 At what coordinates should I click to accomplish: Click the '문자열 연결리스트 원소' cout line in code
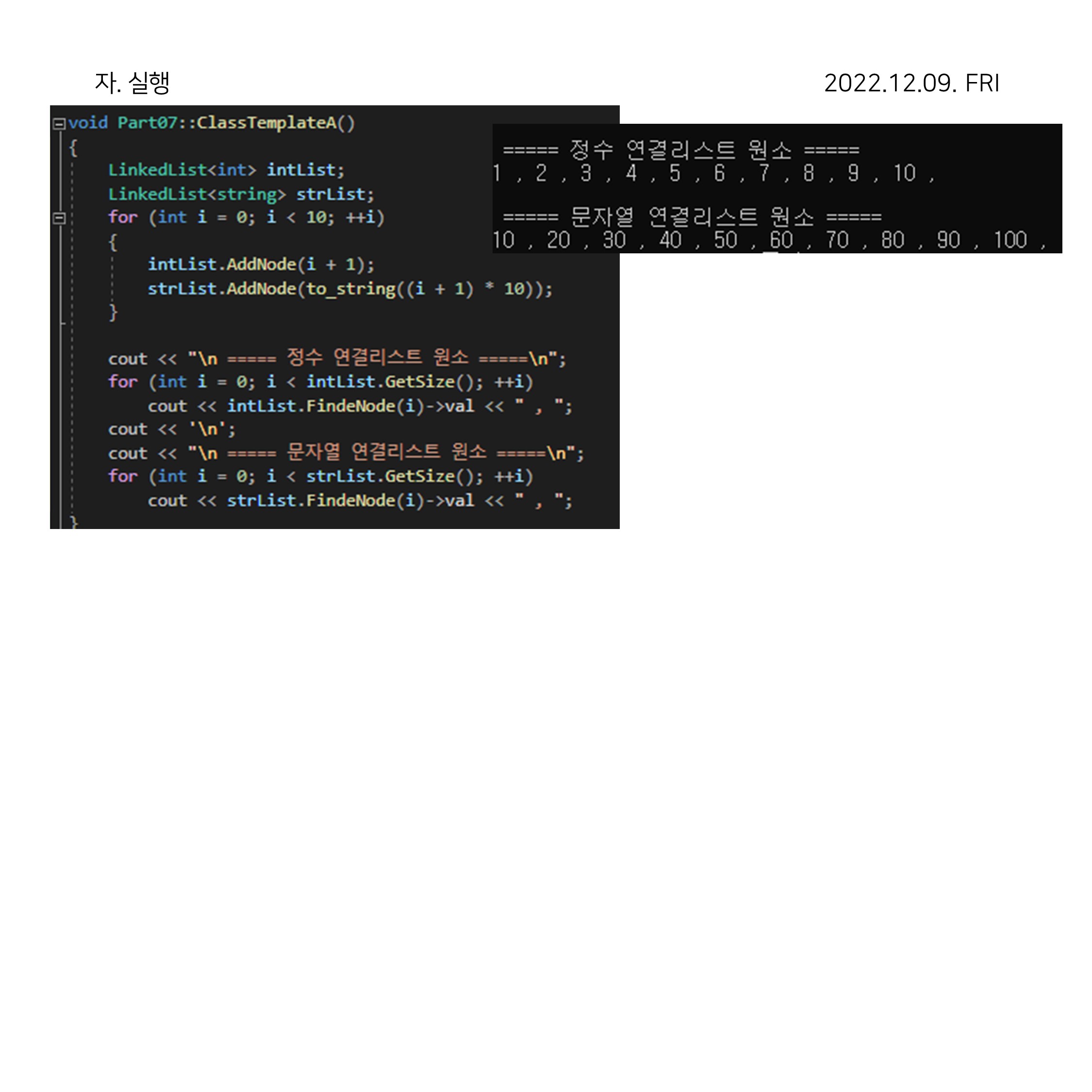click(x=346, y=453)
